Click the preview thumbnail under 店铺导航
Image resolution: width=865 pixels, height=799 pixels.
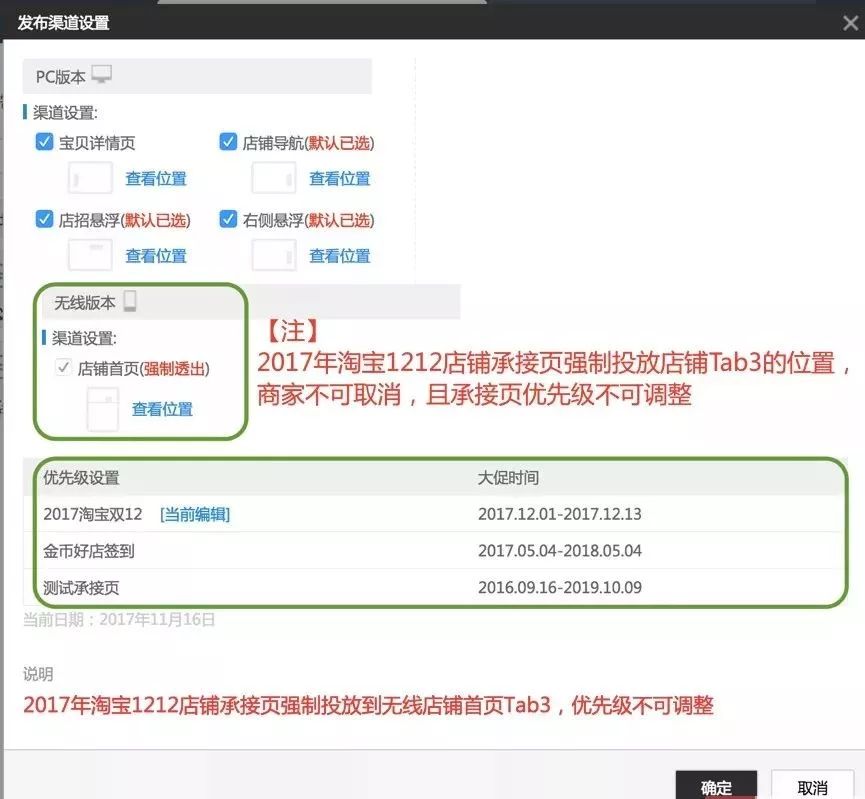273,177
